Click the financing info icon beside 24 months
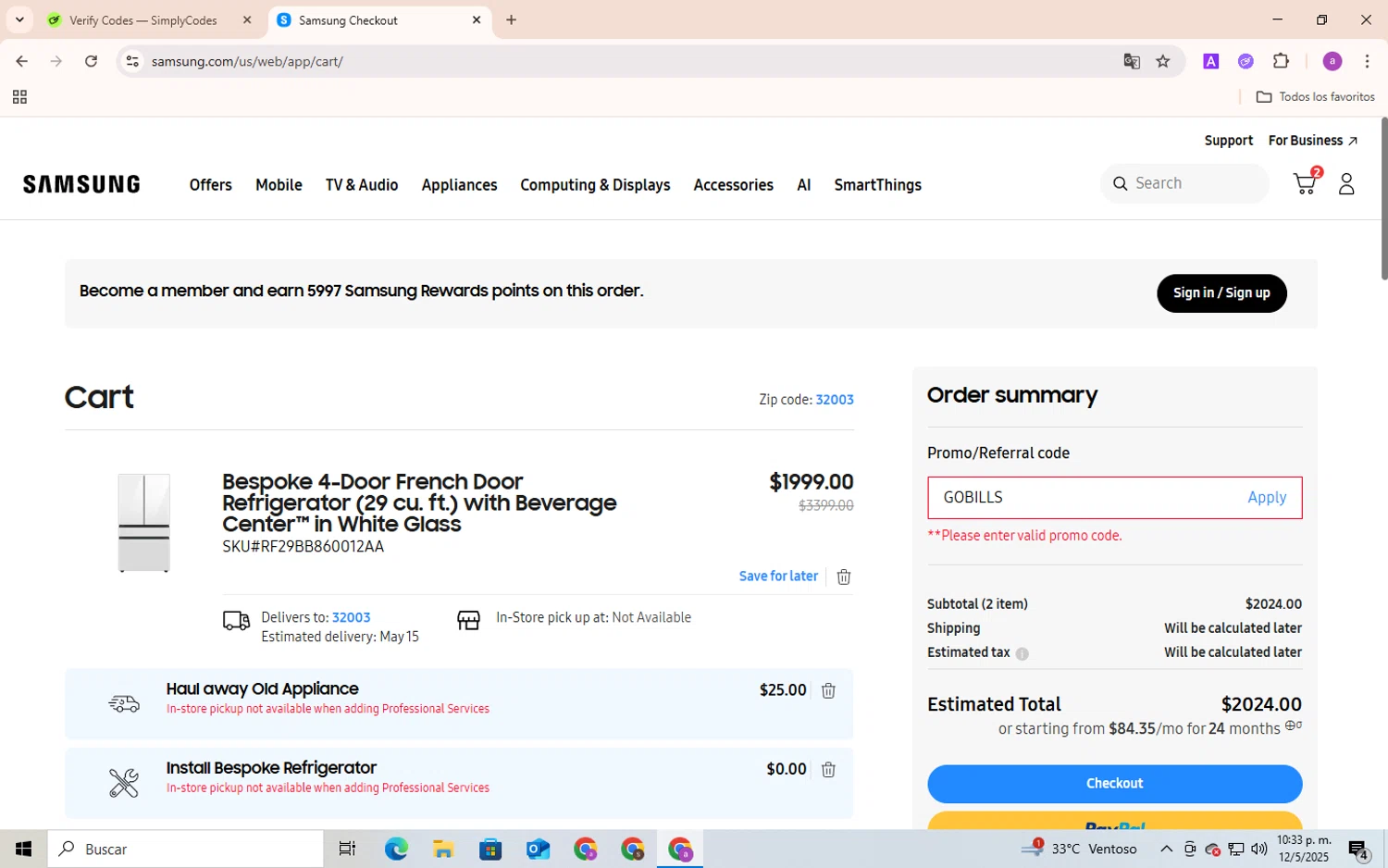The image size is (1388, 868). pyautogui.click(x=1294, y=725)
